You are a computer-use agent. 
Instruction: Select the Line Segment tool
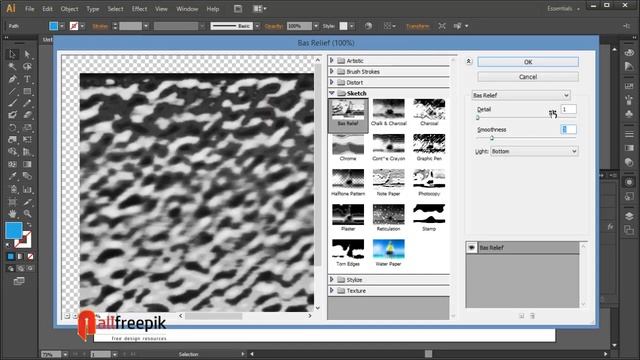pyautogui.click(x=12, y=91)
